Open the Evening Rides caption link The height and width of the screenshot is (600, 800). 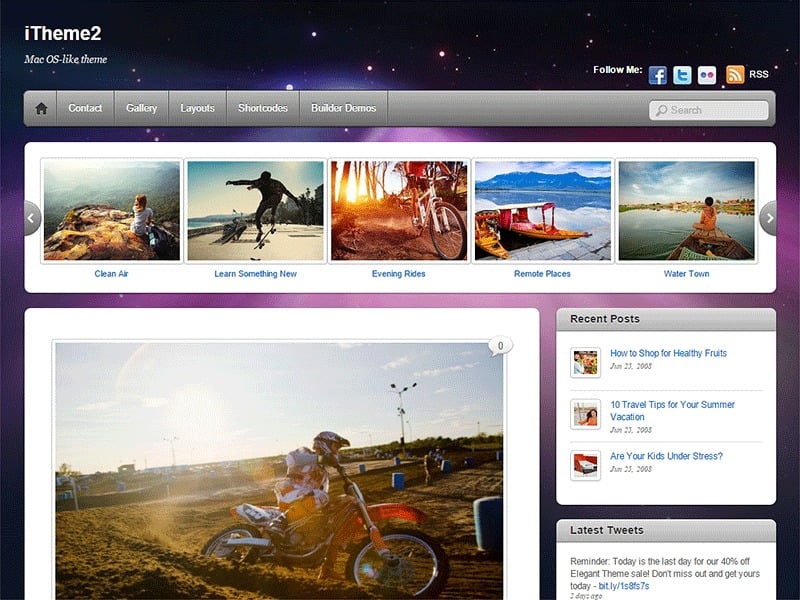click(x=398, y=274)
